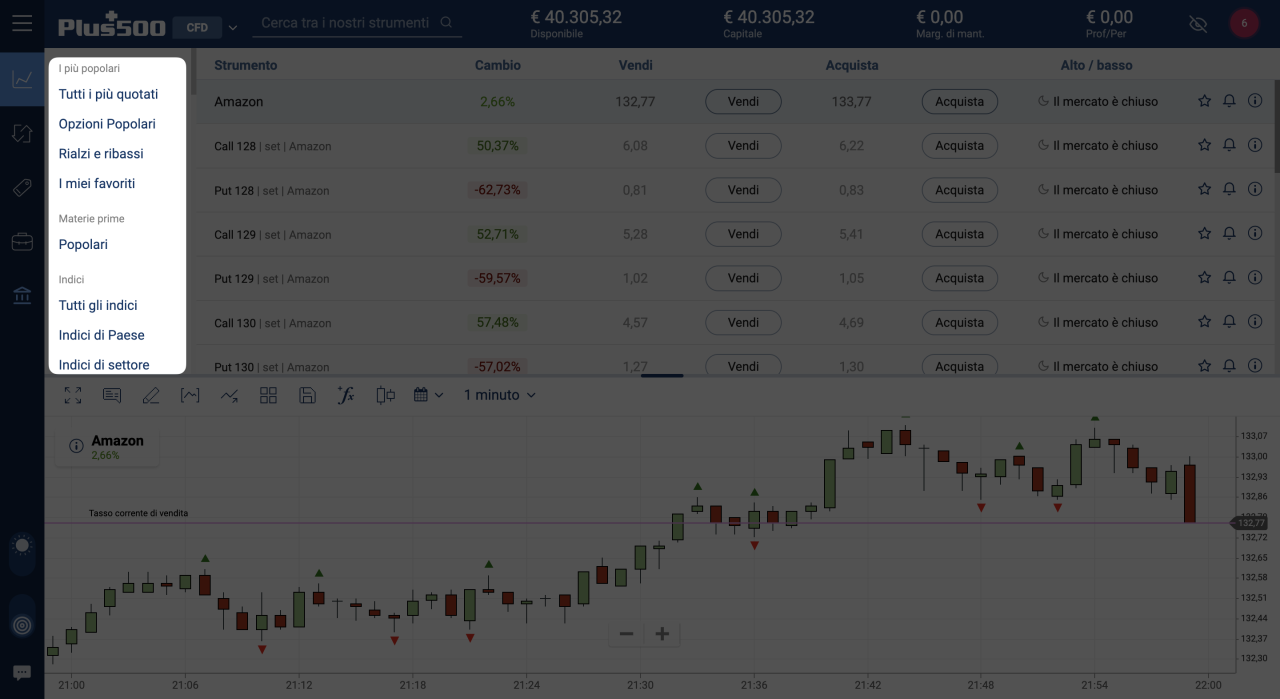Viewport: 1280px width, 699px height.
Task: Star the Put 129 Amazon option
Action: pos(1205,278)
